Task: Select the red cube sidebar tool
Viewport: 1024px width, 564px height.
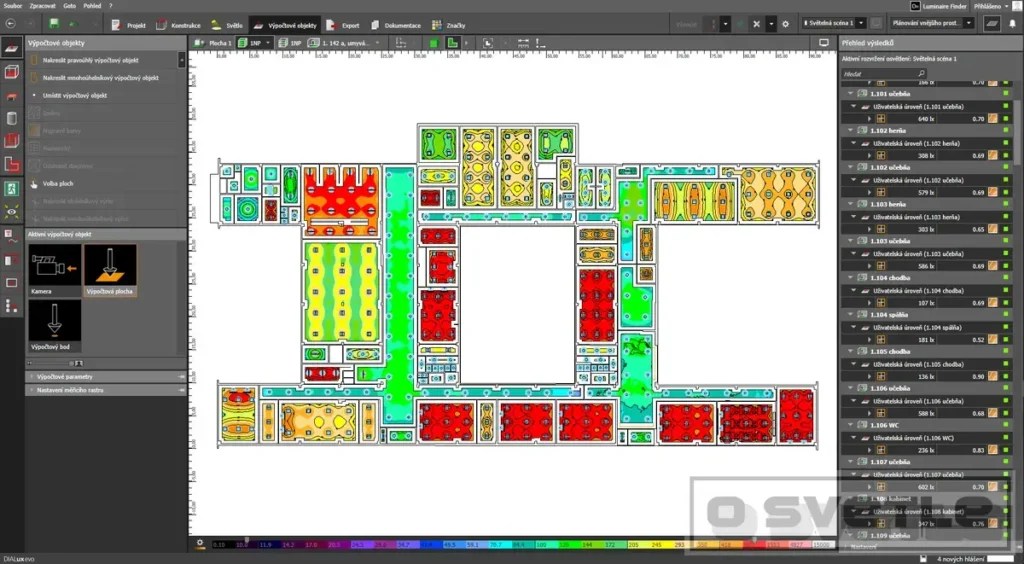Action: (x=11, y=72)
